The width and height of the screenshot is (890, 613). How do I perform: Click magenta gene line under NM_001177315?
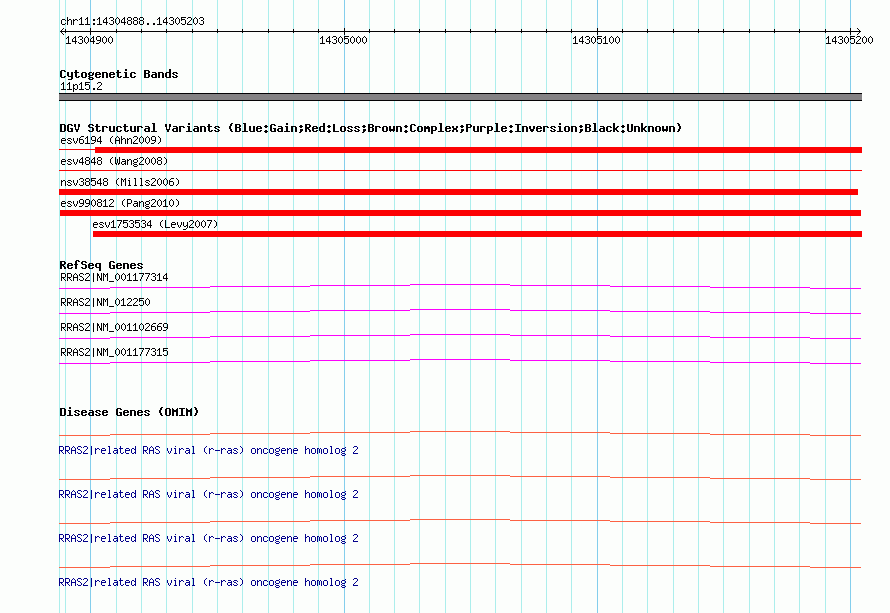coord(460,361)
